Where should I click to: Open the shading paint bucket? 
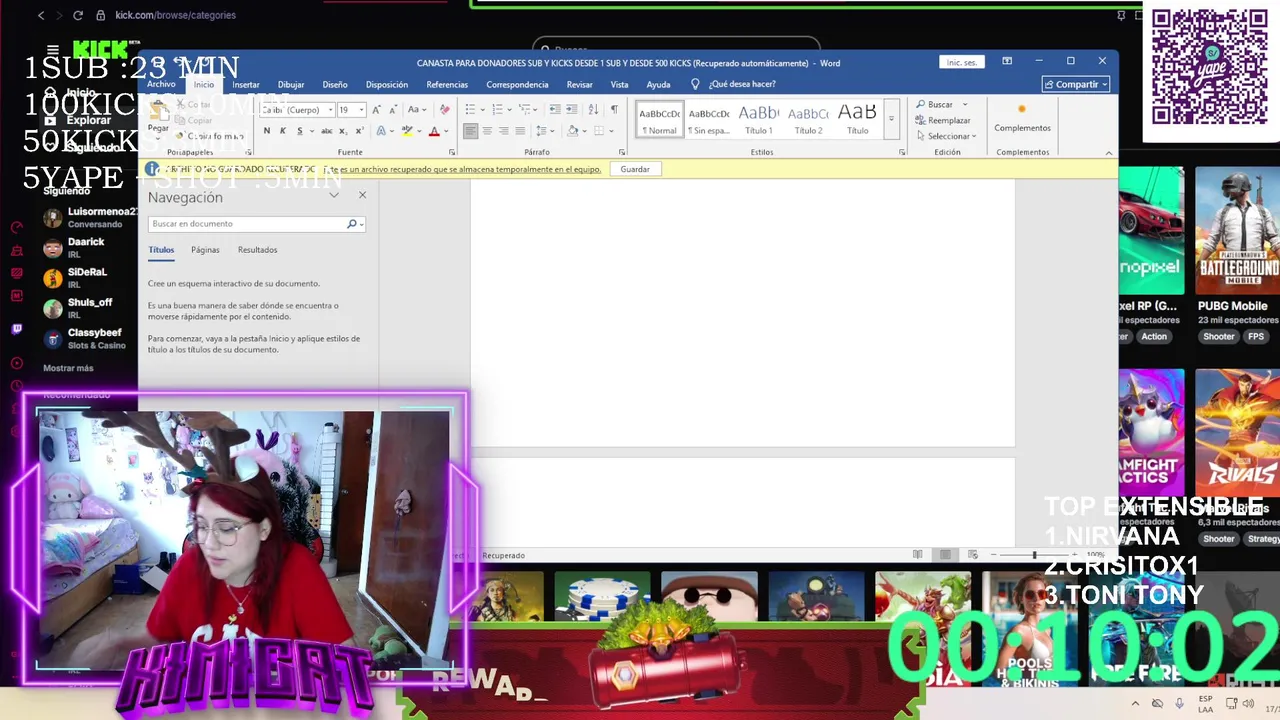point(573,131)
